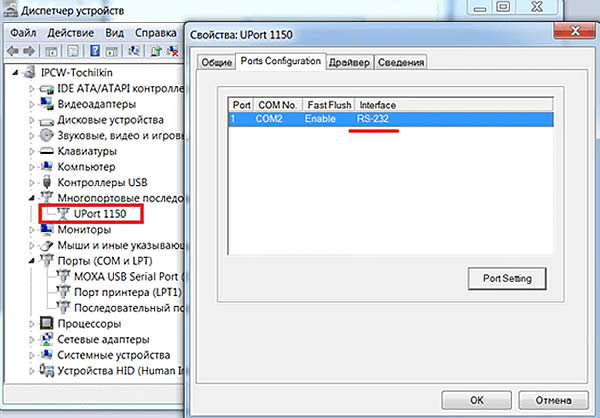The height and width of the screenshot is (418, 600).
Task: Click the Системные устройства icon
Action: tap(47, 355)
